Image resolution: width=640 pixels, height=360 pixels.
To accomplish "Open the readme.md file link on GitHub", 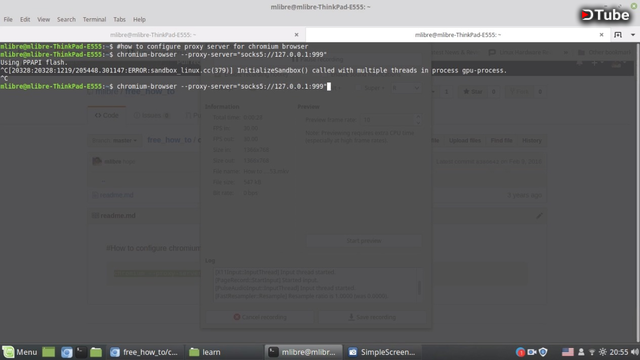I will coord(116,195).
